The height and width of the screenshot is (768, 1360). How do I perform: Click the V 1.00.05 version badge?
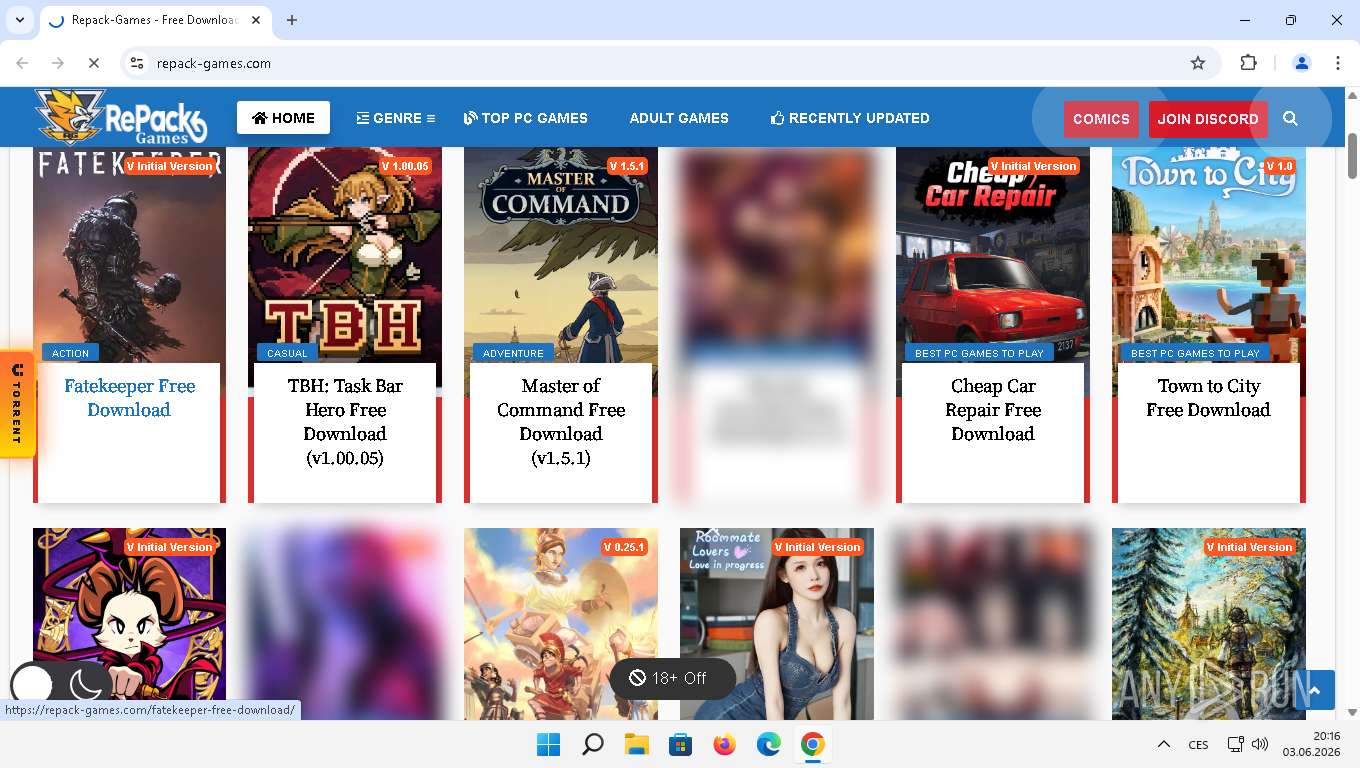(405, 166)
